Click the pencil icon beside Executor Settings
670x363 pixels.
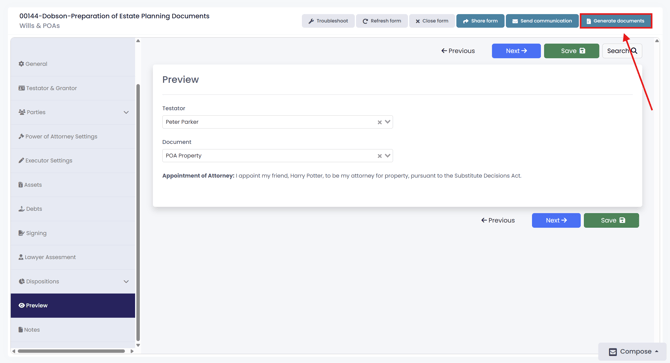point(21,161)
